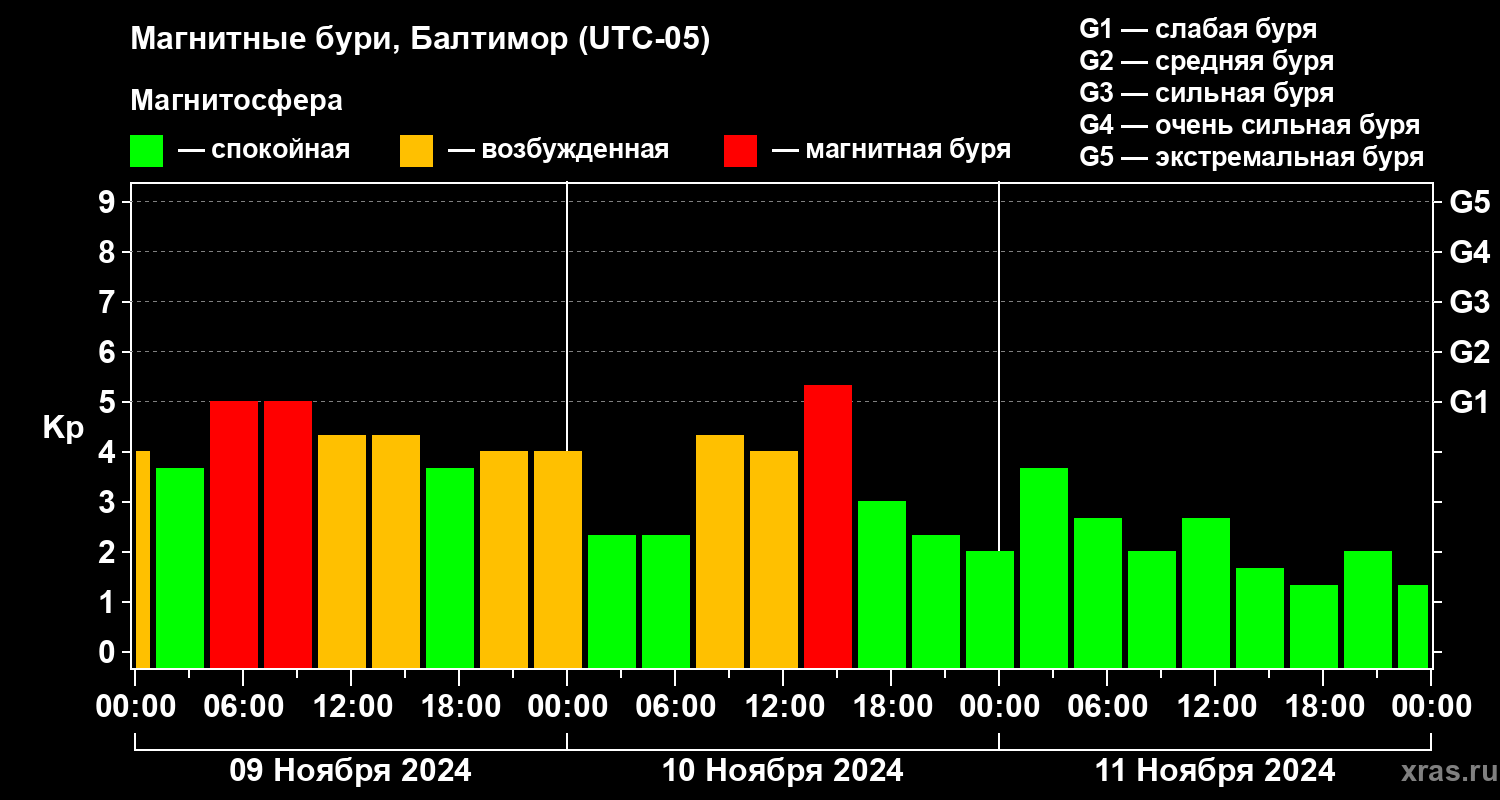Click the 12:00 time label for 09 November

tap(351, 707)
